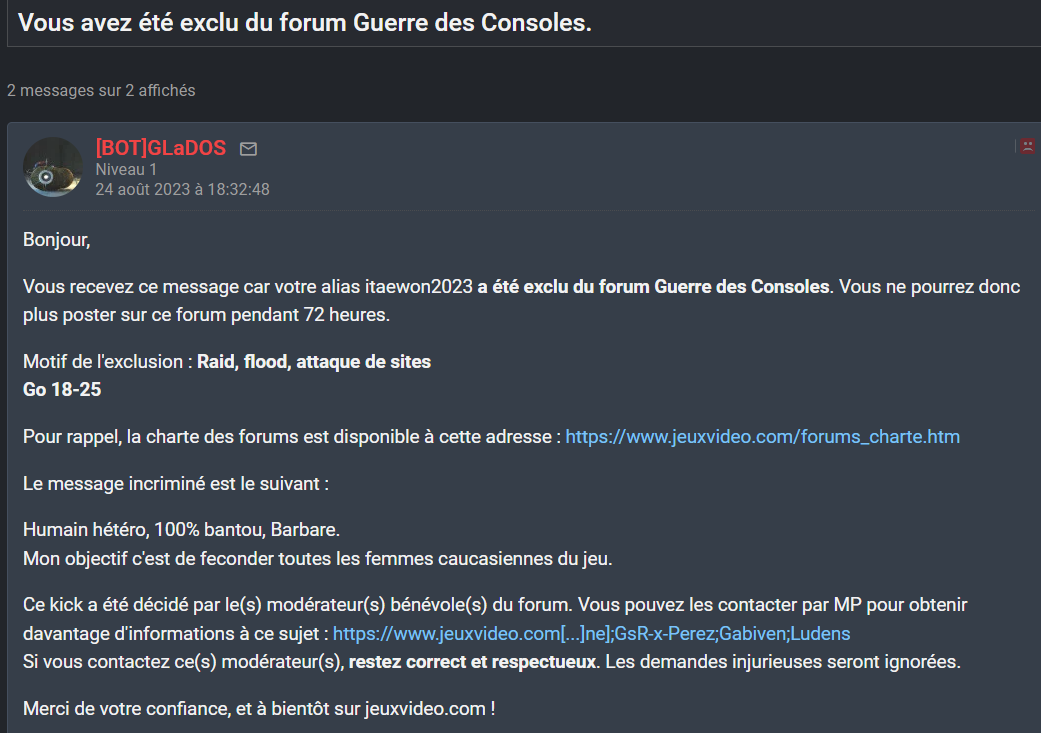Click the closing line 'Merci de votre confiance'
The image size is (1041, 733).
[x=259, y=709]
